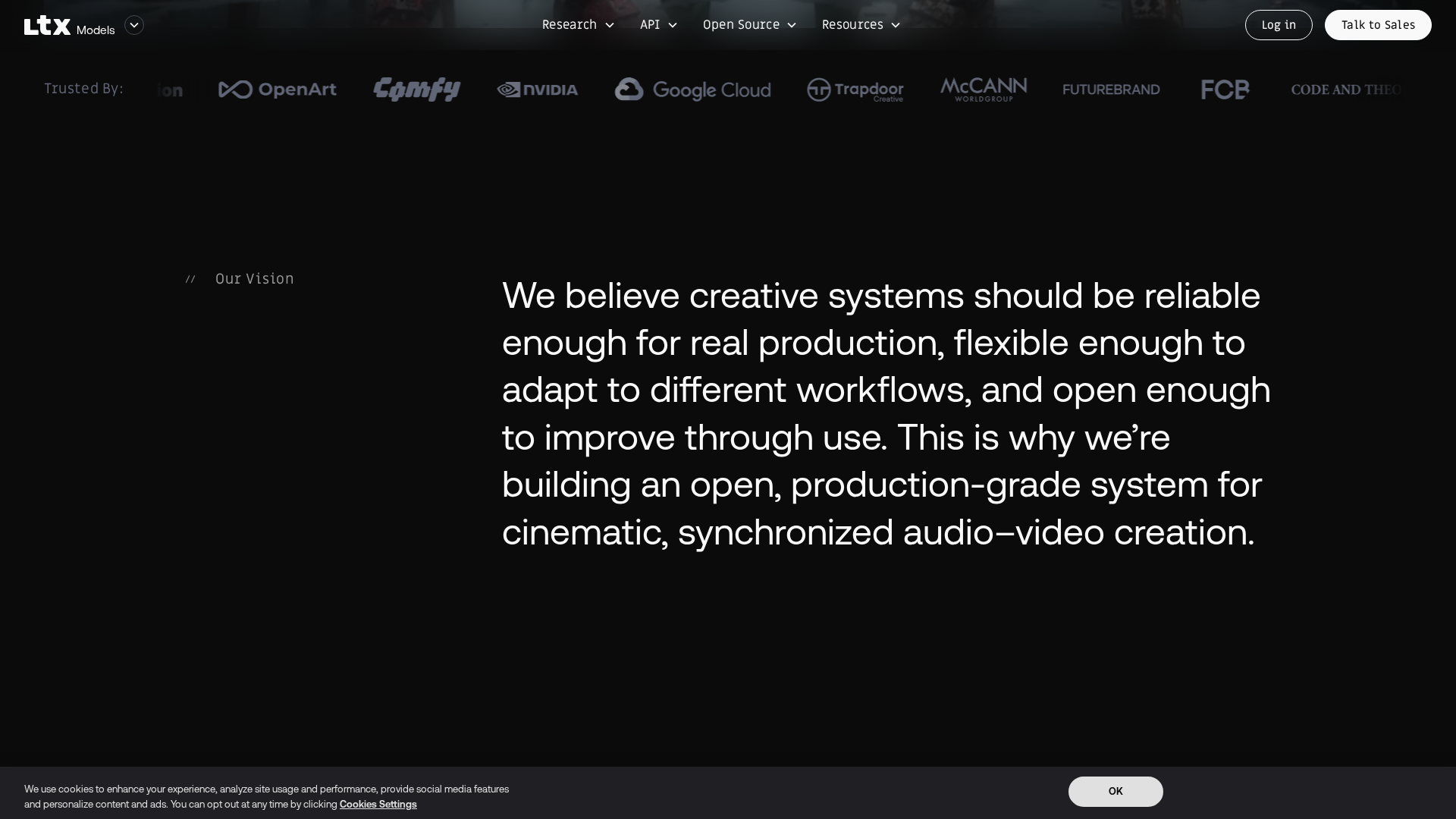The image size is (1456, 819).
Task: Click the NVIDIA logo
Action: (x=537, y=89)
